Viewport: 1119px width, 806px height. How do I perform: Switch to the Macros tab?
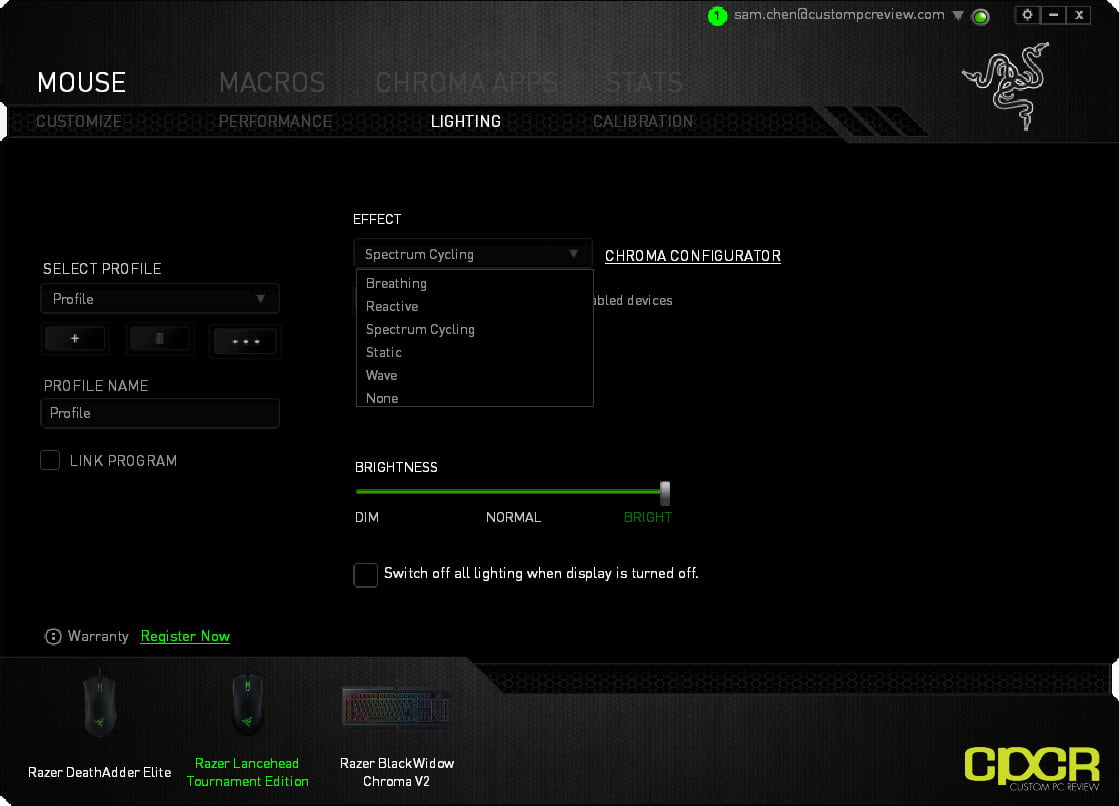pyautogui.click(x=272, y=83)
